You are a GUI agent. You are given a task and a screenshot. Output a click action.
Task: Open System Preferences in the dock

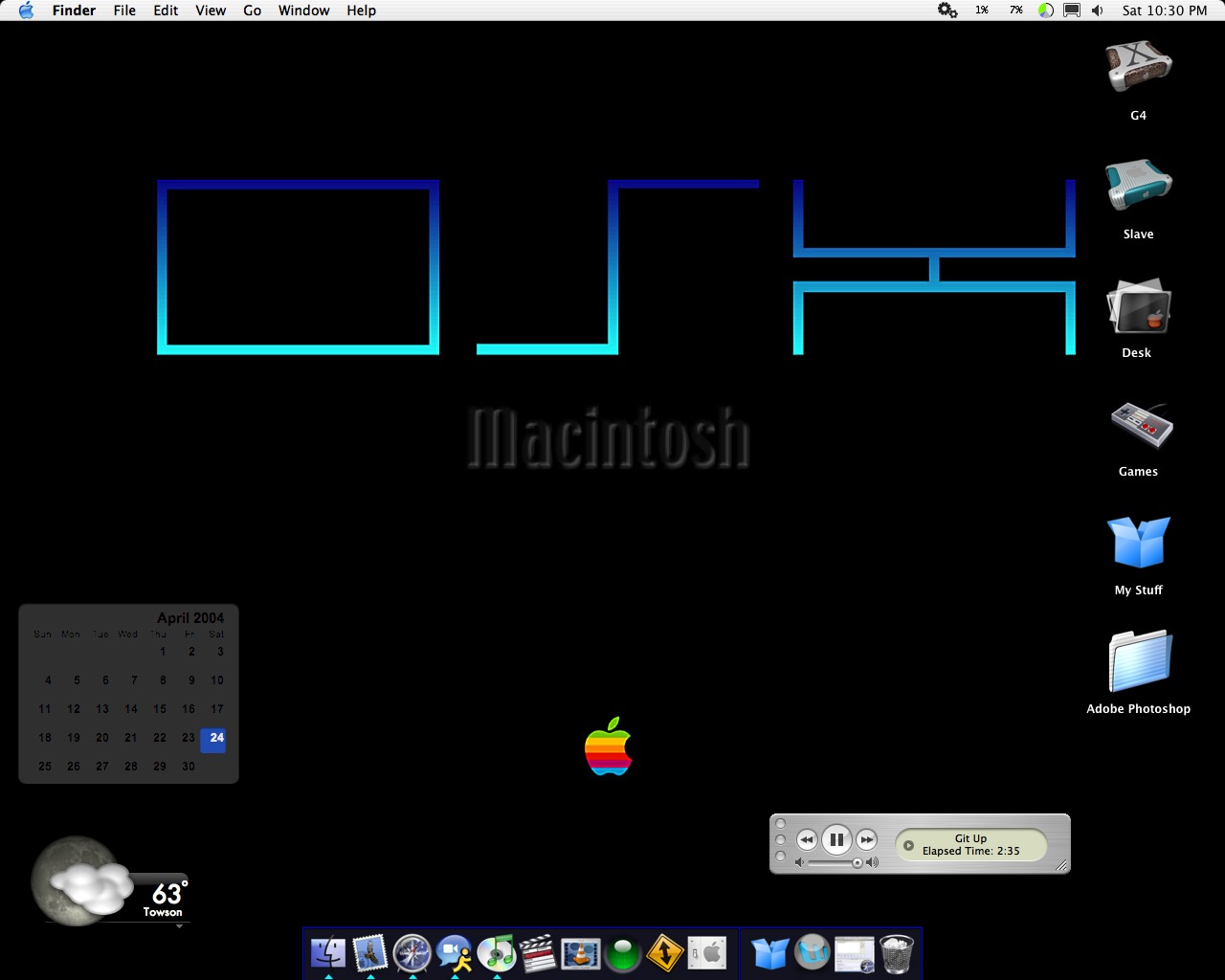click(707, 953)
